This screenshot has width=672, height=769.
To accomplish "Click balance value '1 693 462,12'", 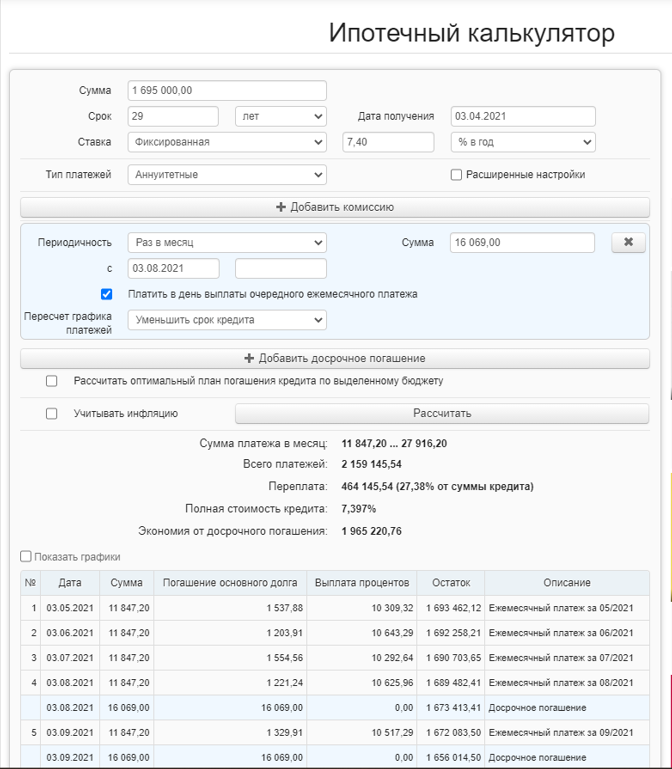I will (453, 608).
